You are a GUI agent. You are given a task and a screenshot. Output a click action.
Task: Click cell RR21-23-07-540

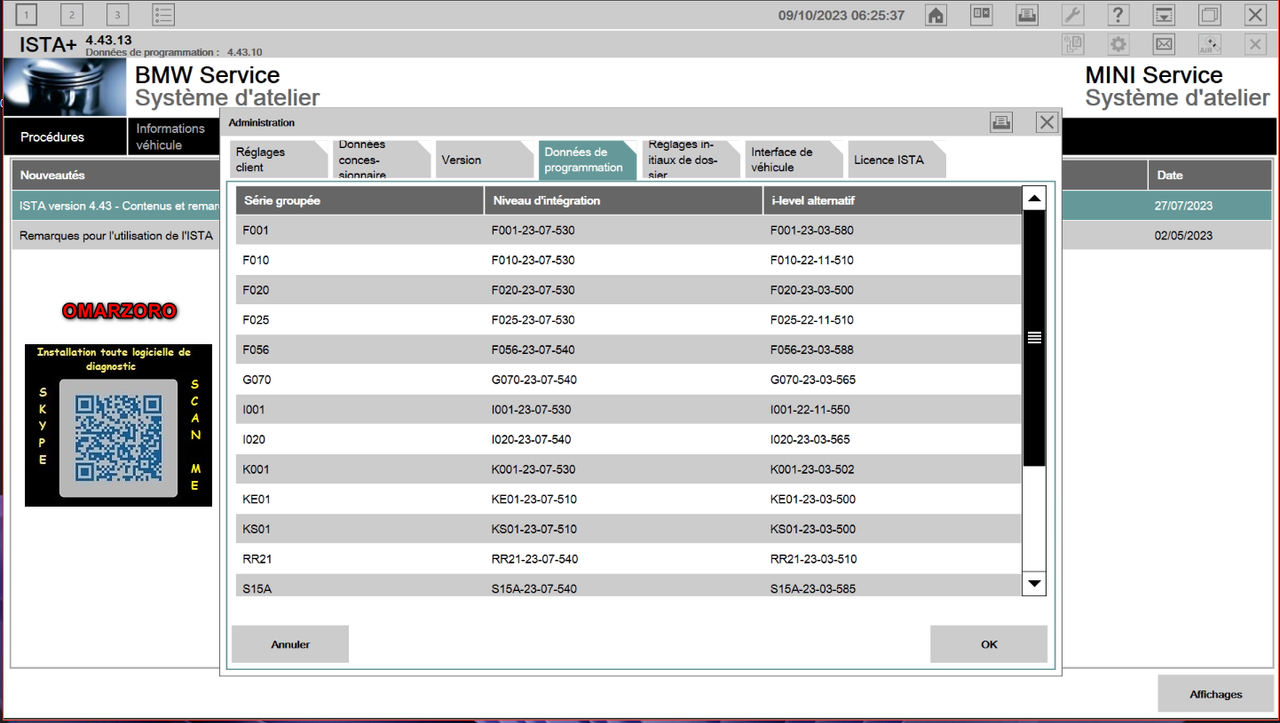pyautogui.click(x=535, y=559)
